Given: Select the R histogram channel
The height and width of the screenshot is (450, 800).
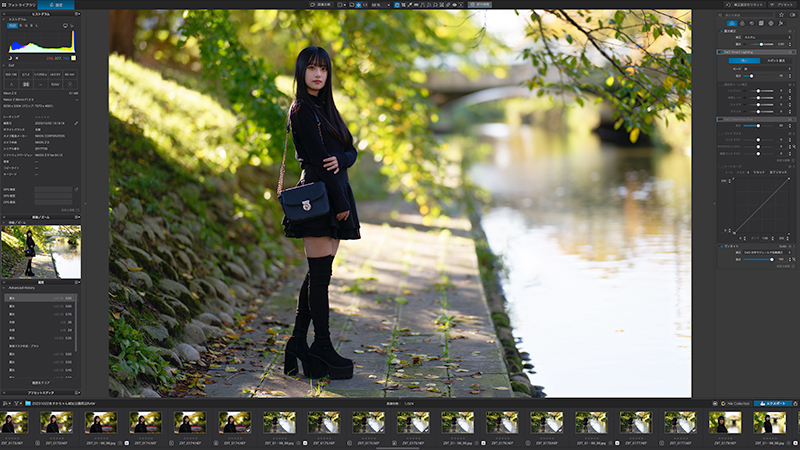Looking at the screenshot, I should tap(20, 26).
